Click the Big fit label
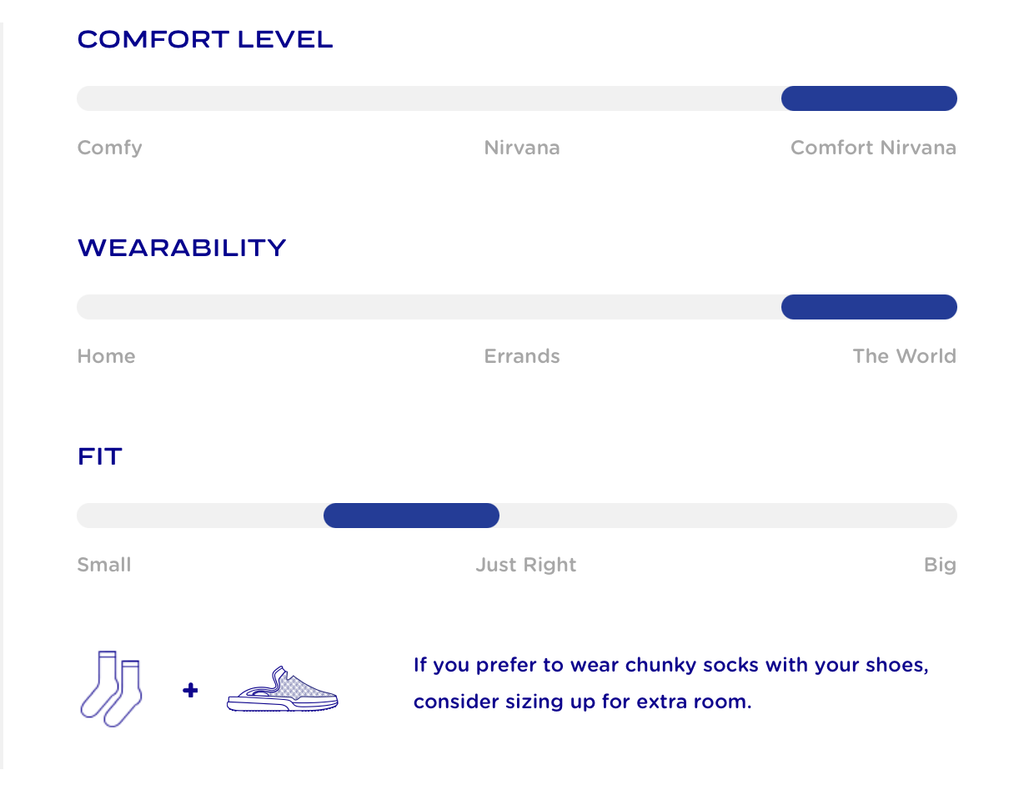Viewport: 1024px width, 785px height. (x=940, y=565)
